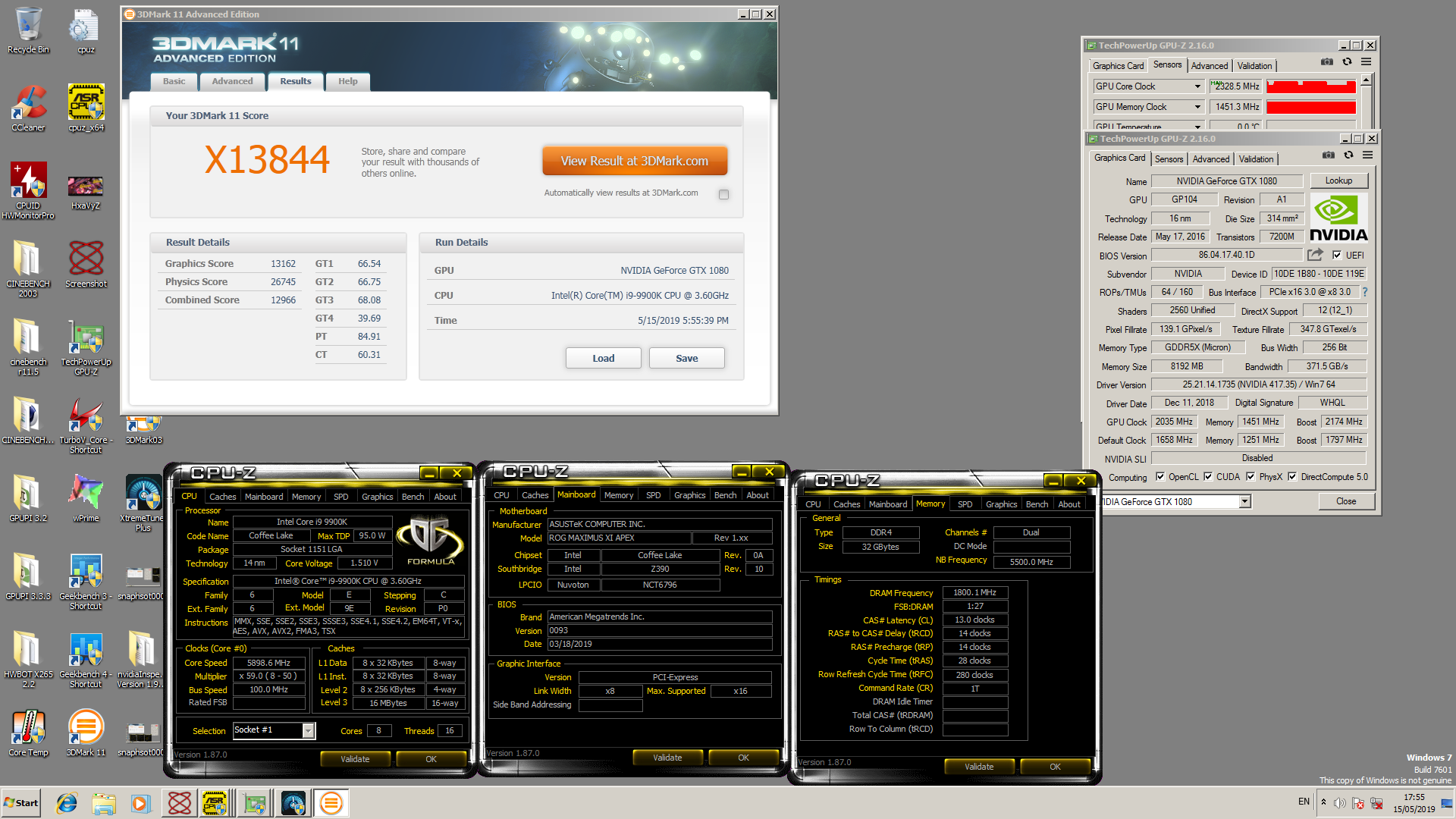
Task: Select the TurboV_Core shortcut icon
Action: click(x=86, y=425)
